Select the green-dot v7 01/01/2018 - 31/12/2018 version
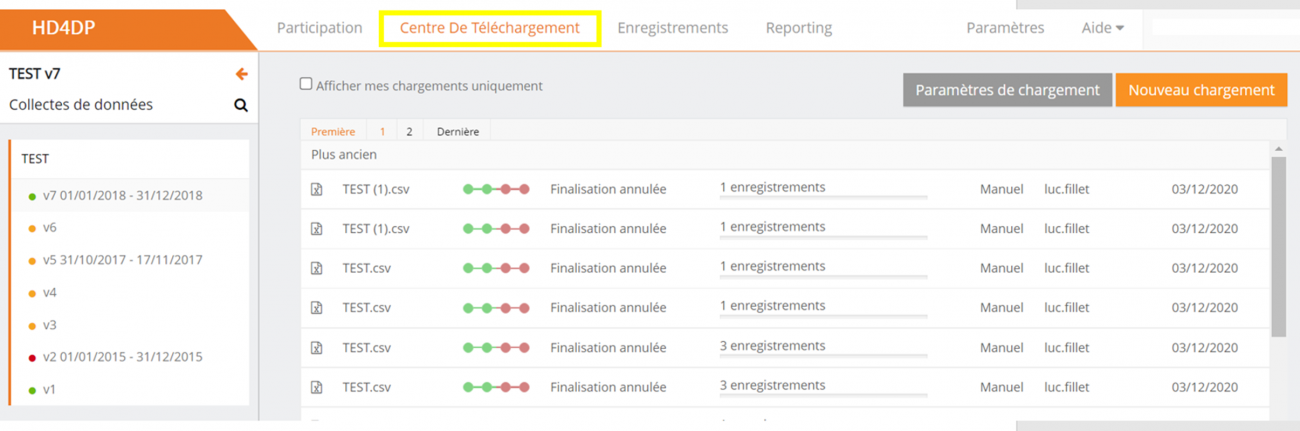This screenshot has width=1300, height=431. [122, 195]
